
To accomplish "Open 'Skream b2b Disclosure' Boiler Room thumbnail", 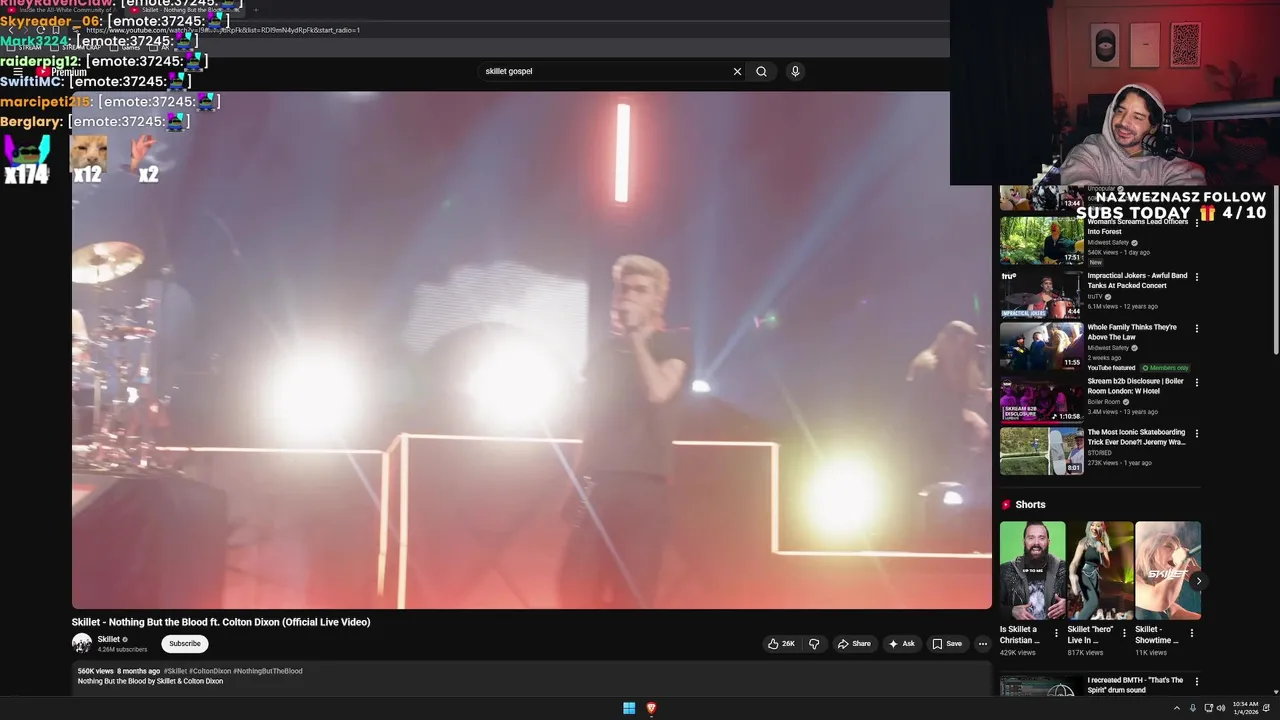I will [x=1041, y=398].
